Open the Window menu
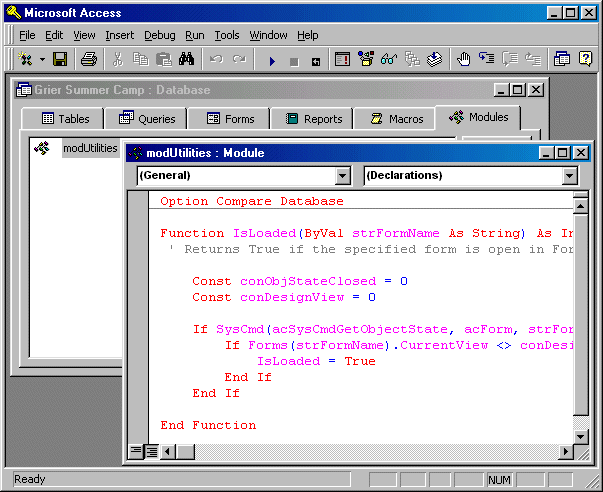This screenshot has height=492, width=603. point(268,35)
